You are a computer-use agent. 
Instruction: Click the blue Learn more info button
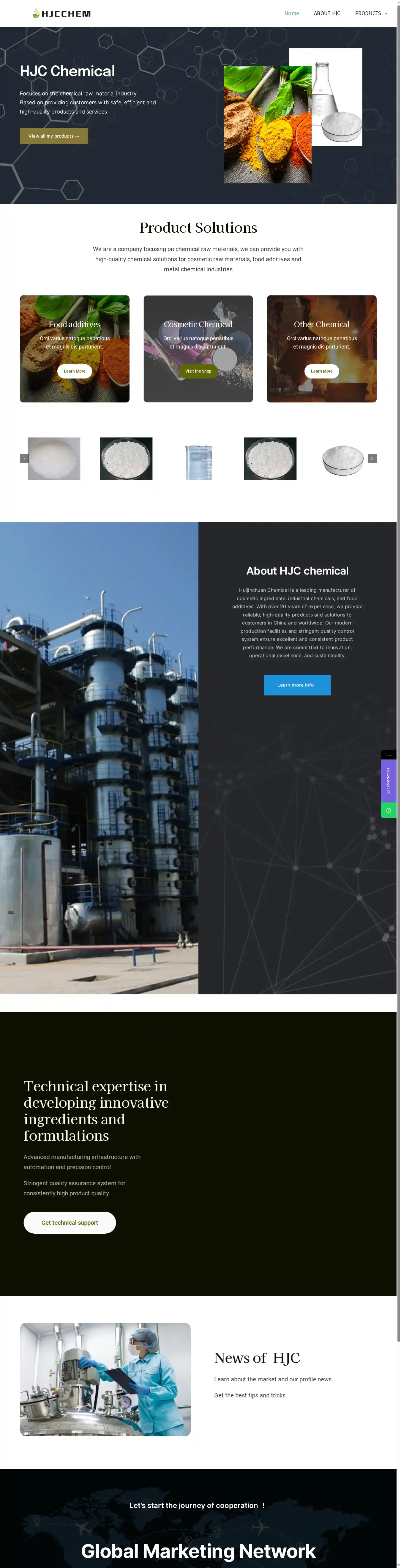tap(297, 685)
